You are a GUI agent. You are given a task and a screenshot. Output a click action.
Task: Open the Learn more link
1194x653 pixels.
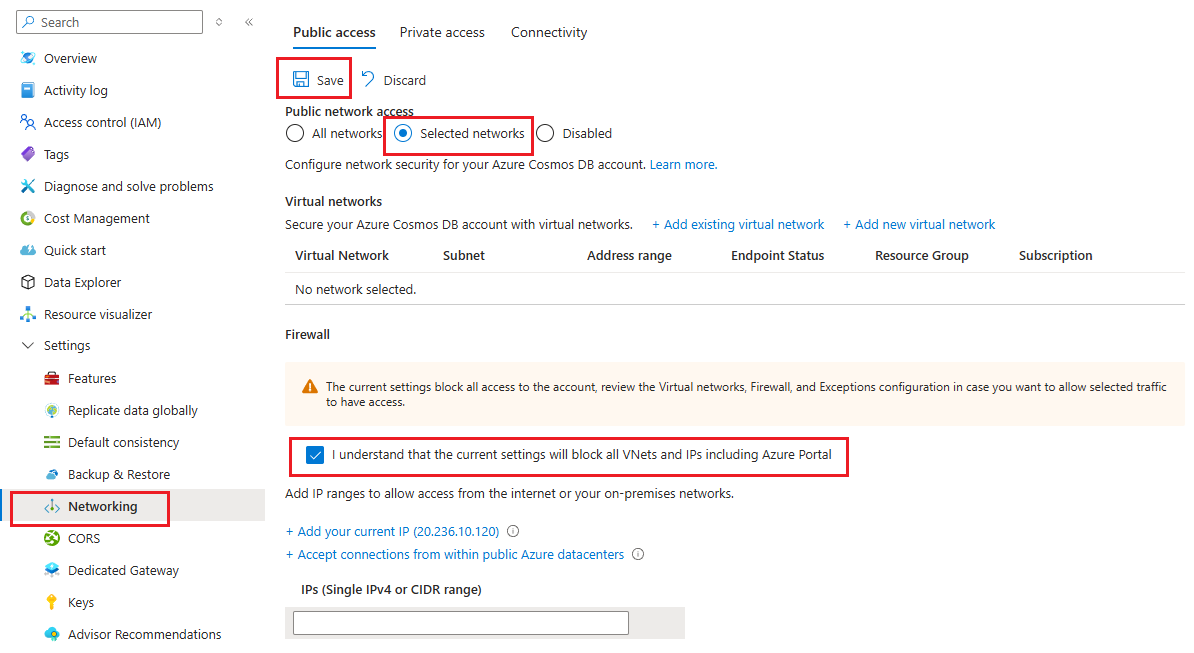(683, 165)
